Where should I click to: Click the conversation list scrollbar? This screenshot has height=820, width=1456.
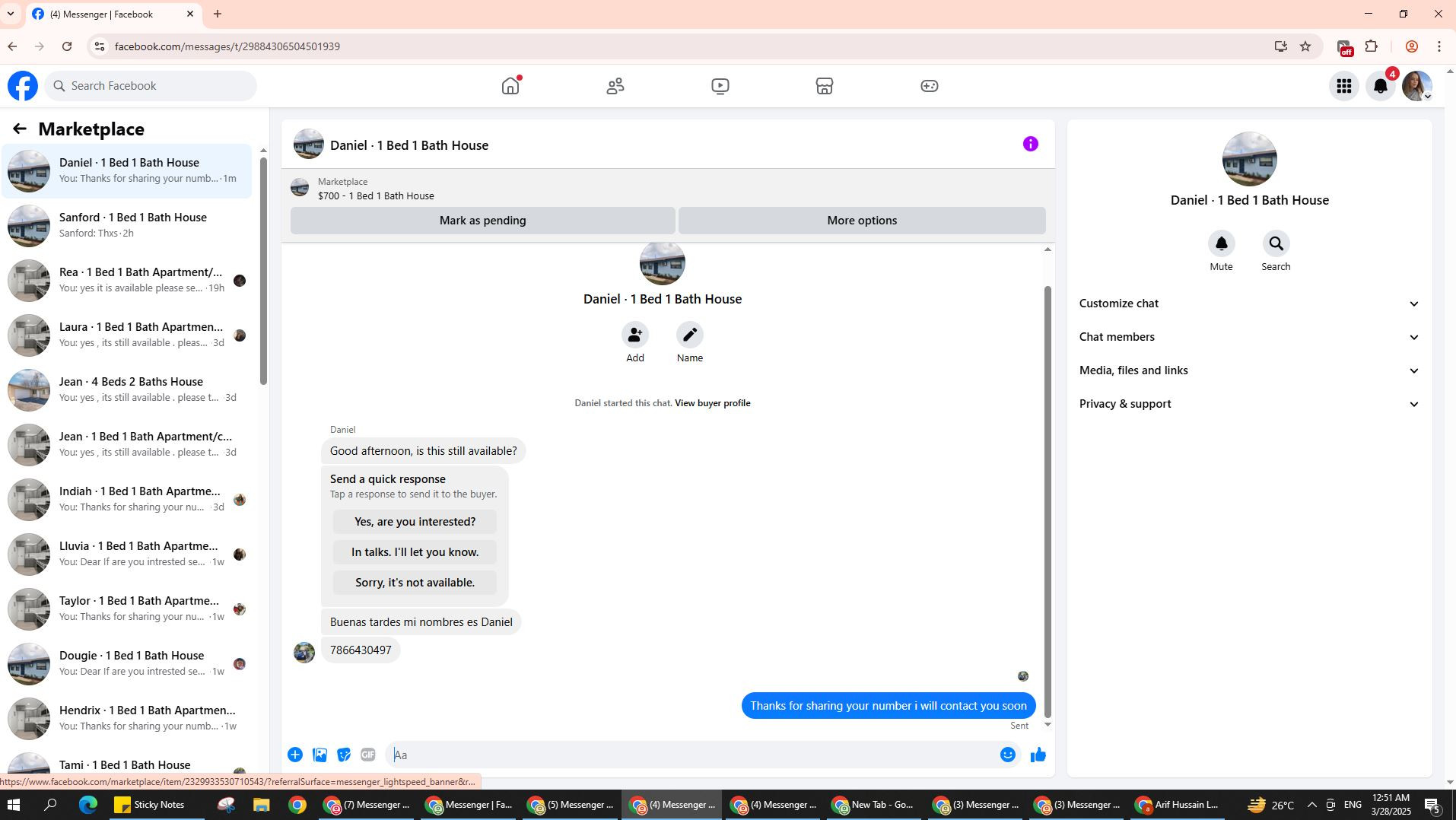tap(263, 270)
